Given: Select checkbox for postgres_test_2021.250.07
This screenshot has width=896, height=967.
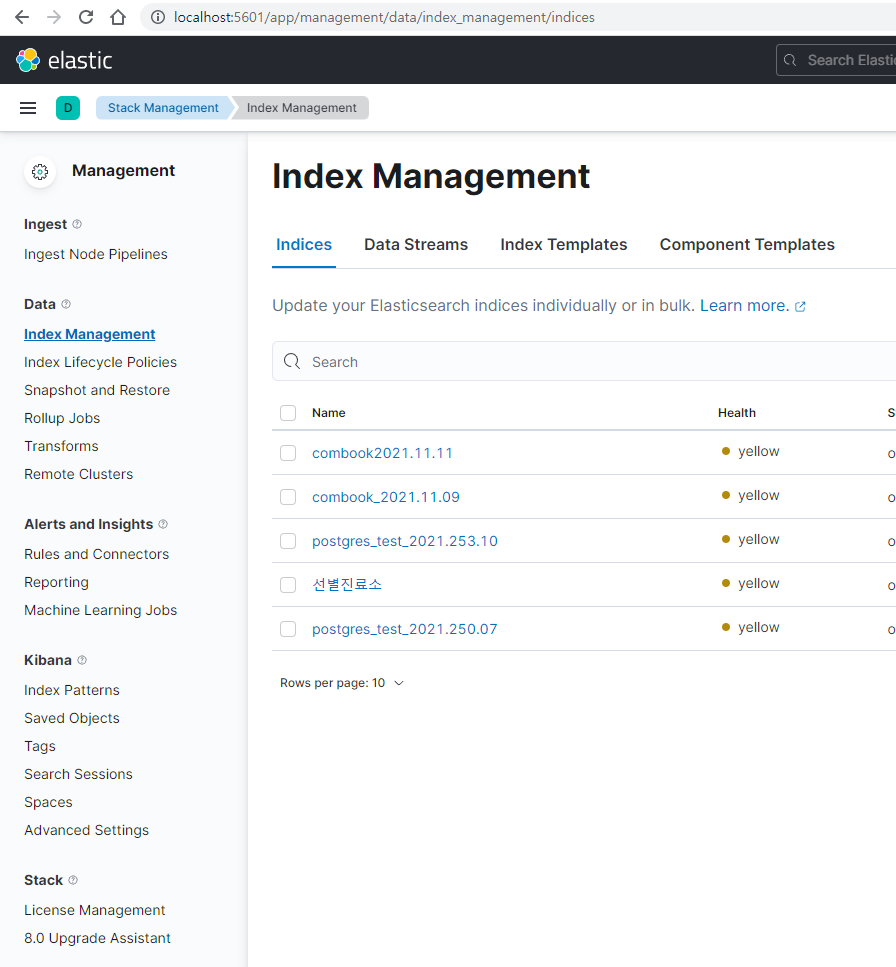Looking at the screenshot, I should point(288,628).
